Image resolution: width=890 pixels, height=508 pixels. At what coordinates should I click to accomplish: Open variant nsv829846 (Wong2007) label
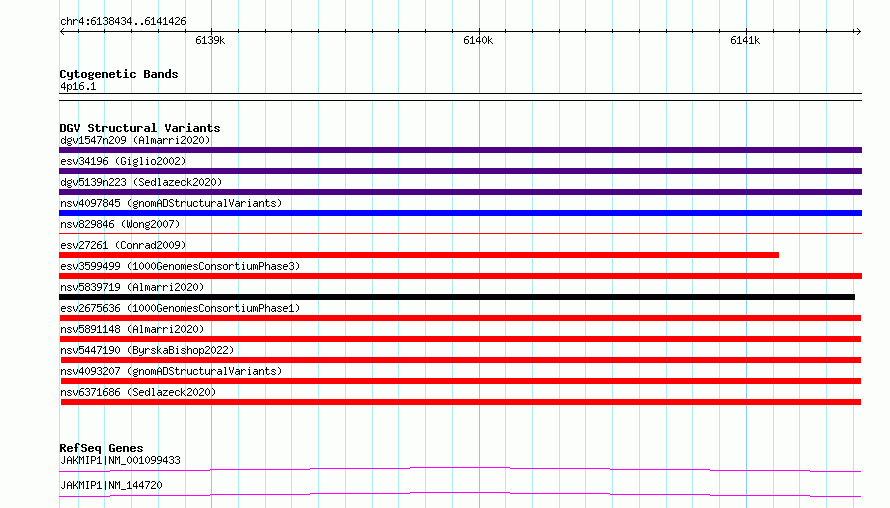tap(120, 224)
